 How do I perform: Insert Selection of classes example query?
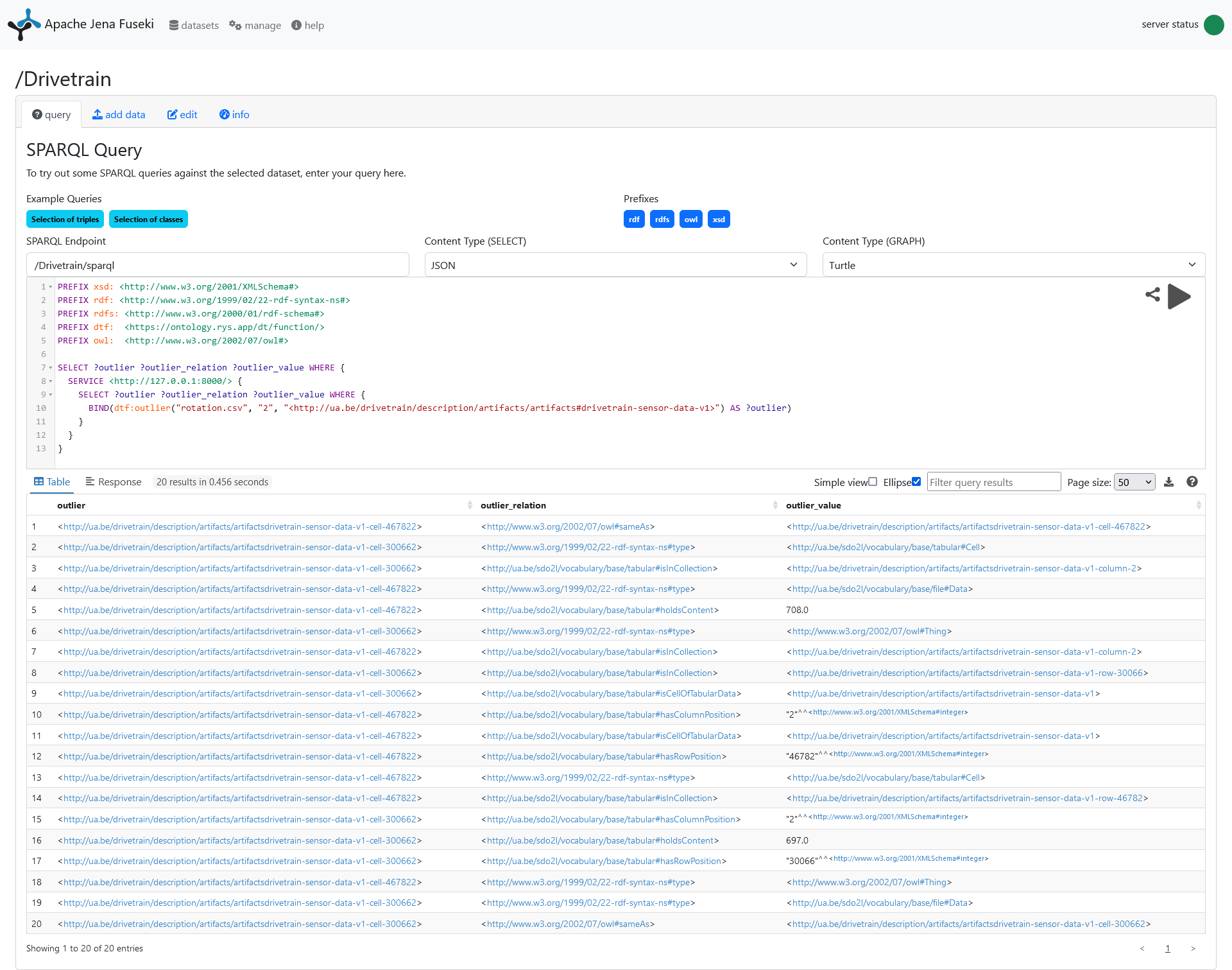[148, 220]
